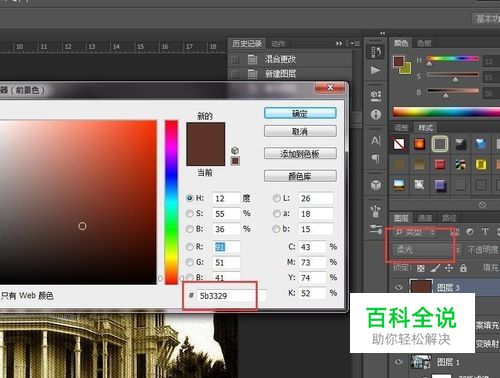Select the R red radio button

190,247
